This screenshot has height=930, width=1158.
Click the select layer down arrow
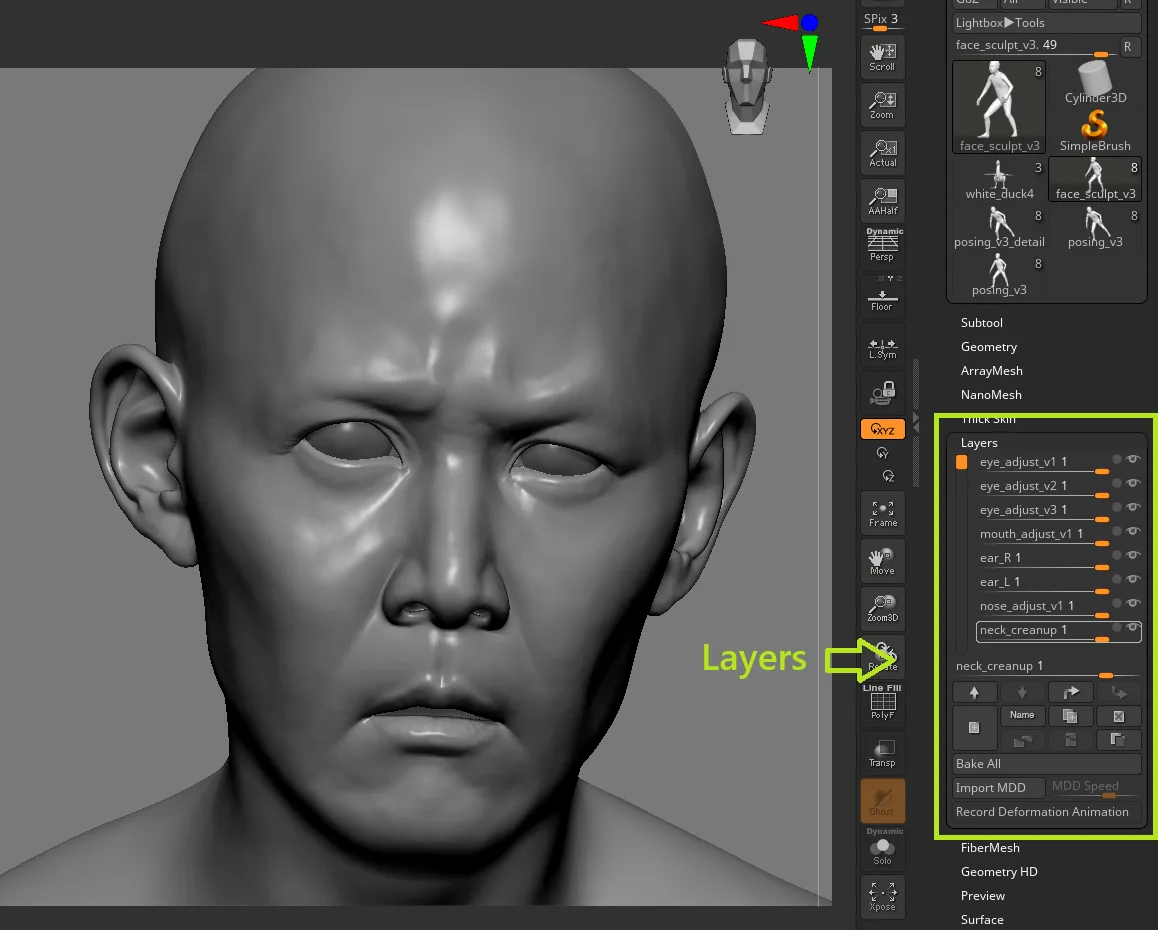pyautogui.click(x=1022, y=692)
